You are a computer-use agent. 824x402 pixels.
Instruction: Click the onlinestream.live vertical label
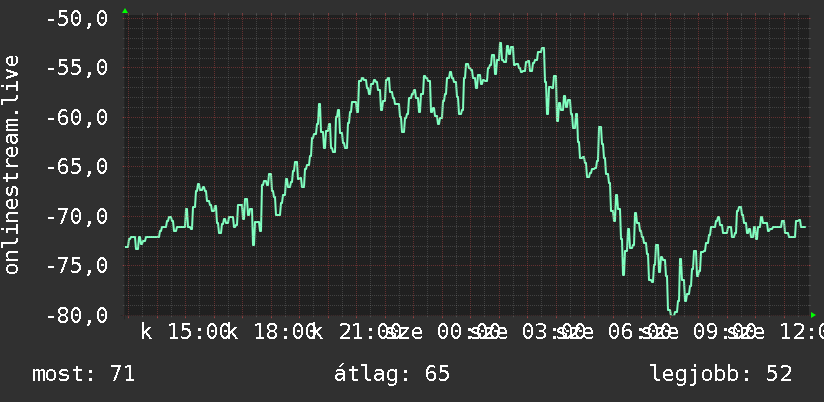pyautogui.click(x=11, y=164)
